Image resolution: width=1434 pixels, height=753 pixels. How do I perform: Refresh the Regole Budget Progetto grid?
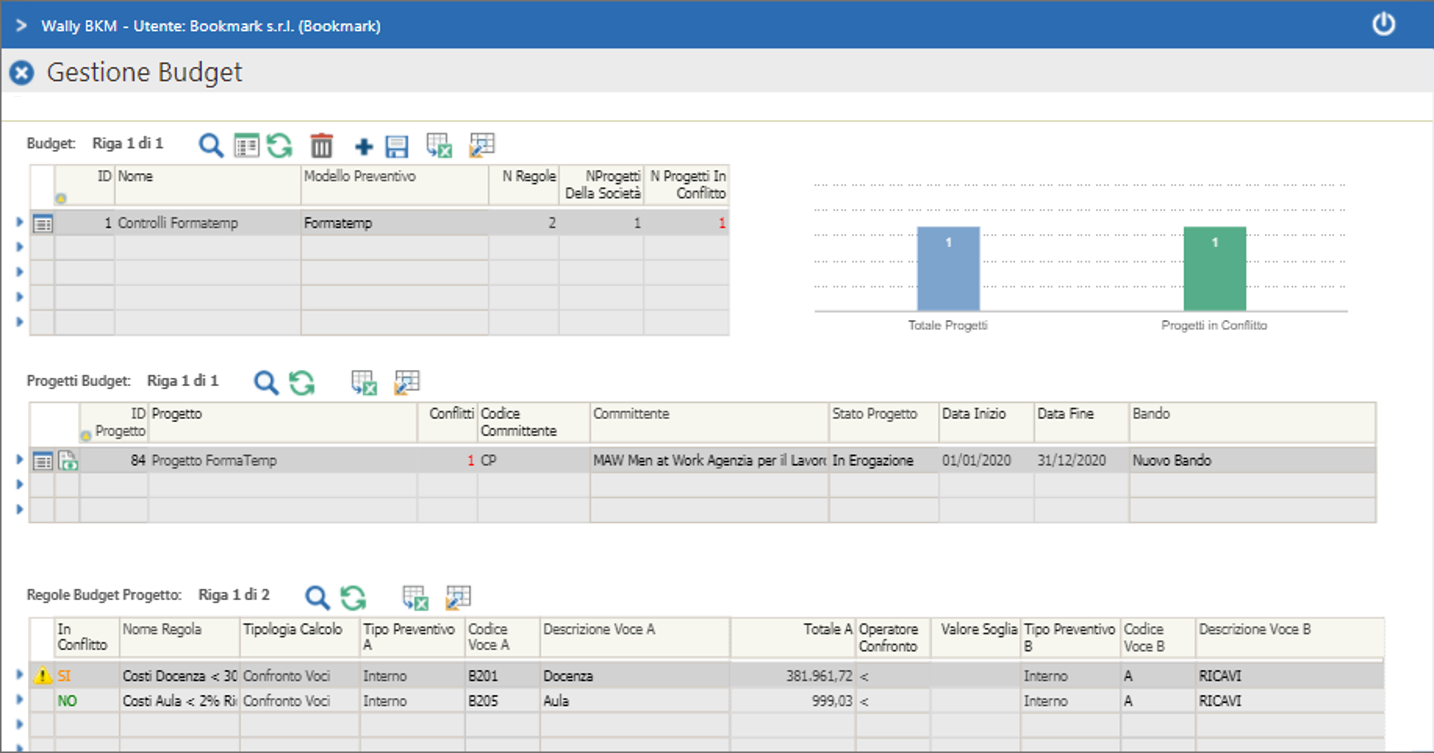[353, 598]
